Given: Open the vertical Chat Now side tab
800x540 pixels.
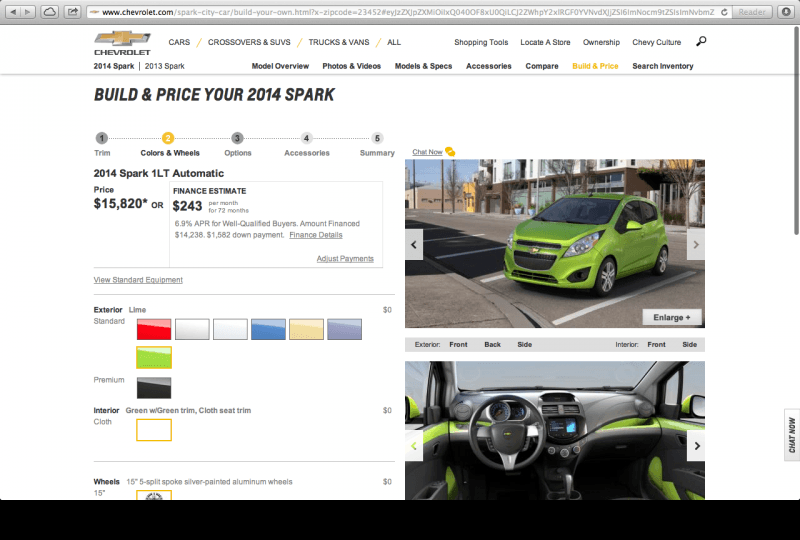Looking at the screenshot, I should tap(792, 435).
